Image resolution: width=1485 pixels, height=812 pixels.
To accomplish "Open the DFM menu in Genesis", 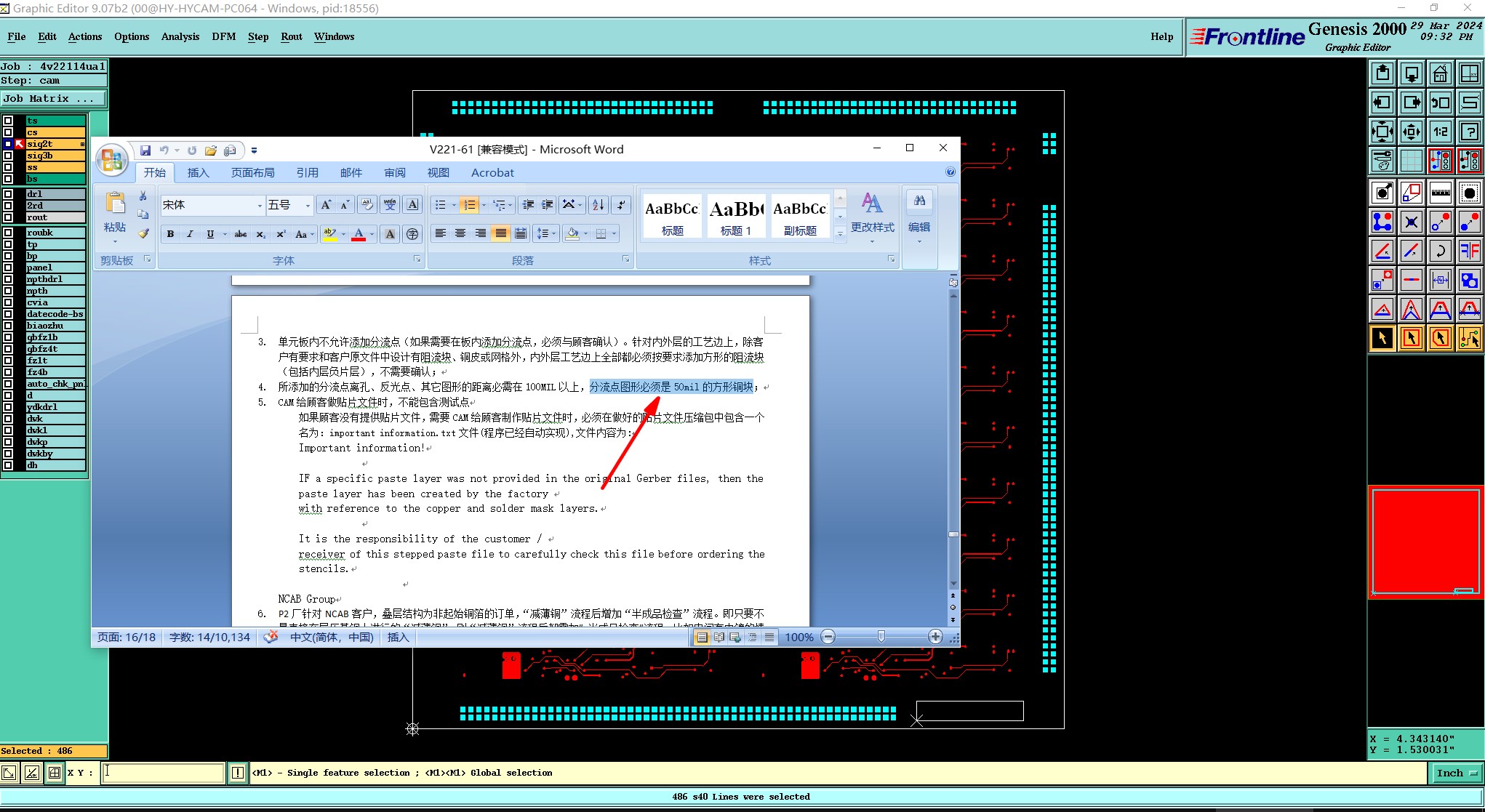I will tap(223, 36).
